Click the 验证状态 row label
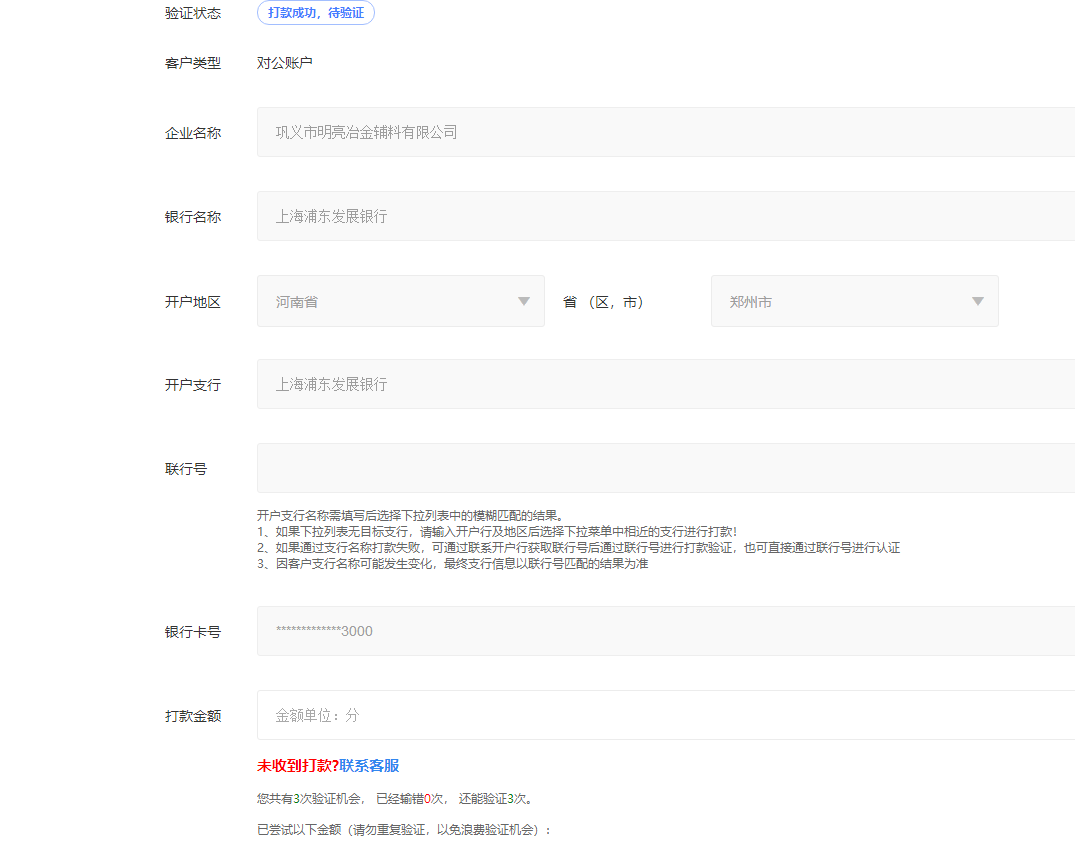Screen dimensions: 1075x841 [x=192, y=13]
